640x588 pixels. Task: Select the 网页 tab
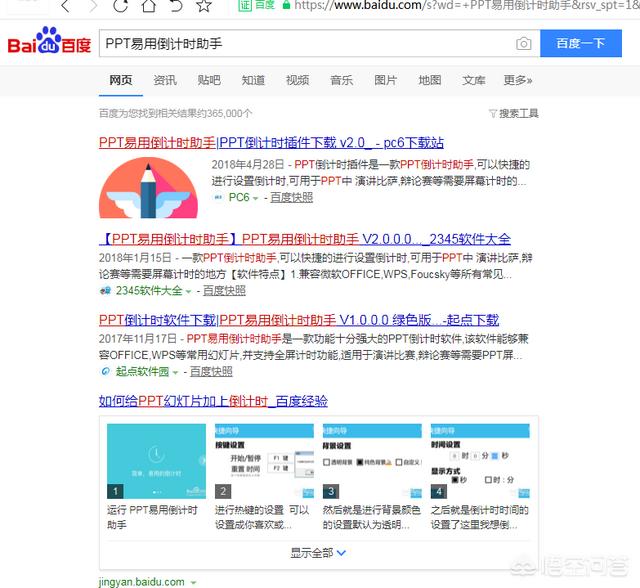[121, 80]
